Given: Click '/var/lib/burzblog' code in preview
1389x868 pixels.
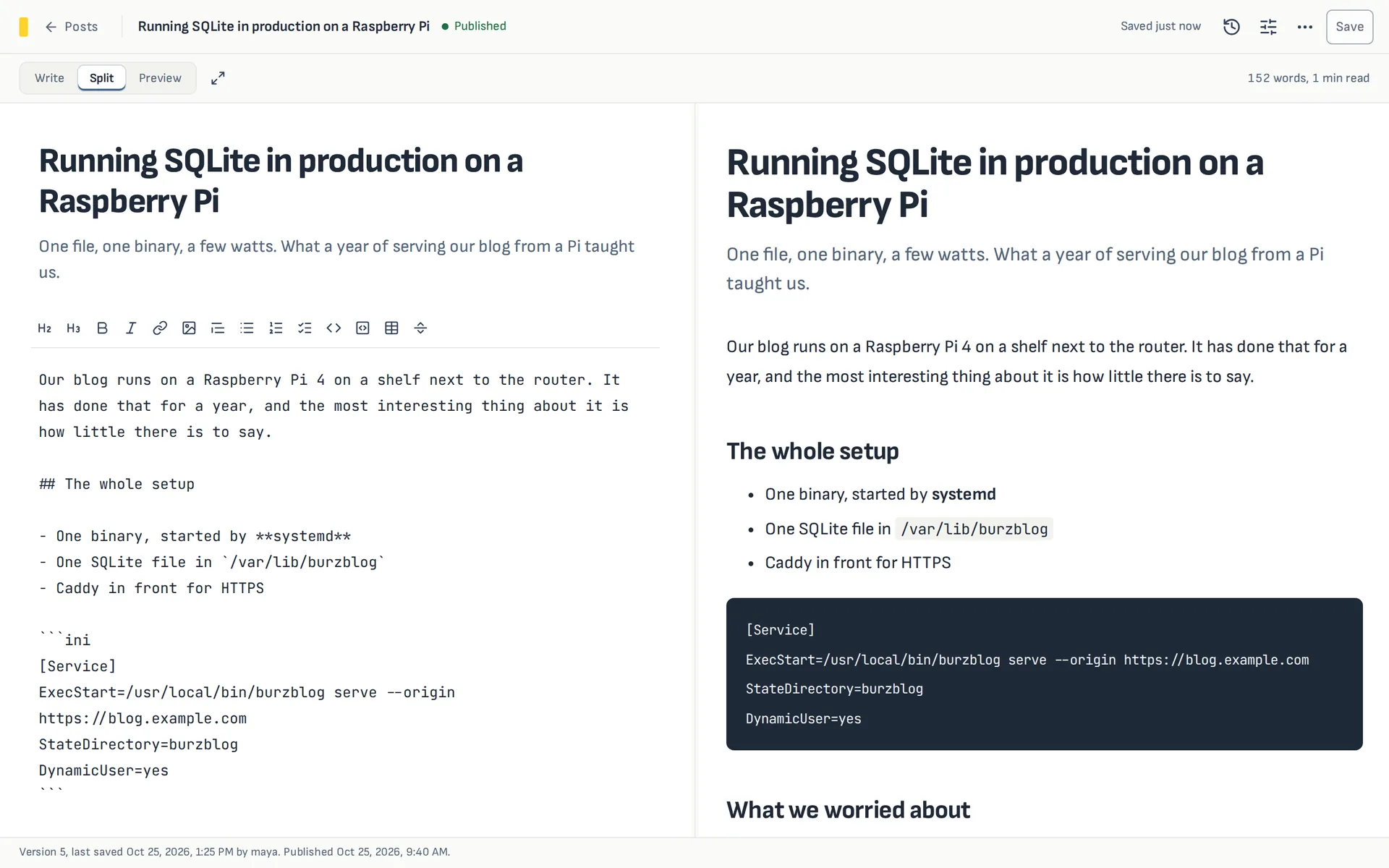Looking at the screenshot, I should point(974,529).
